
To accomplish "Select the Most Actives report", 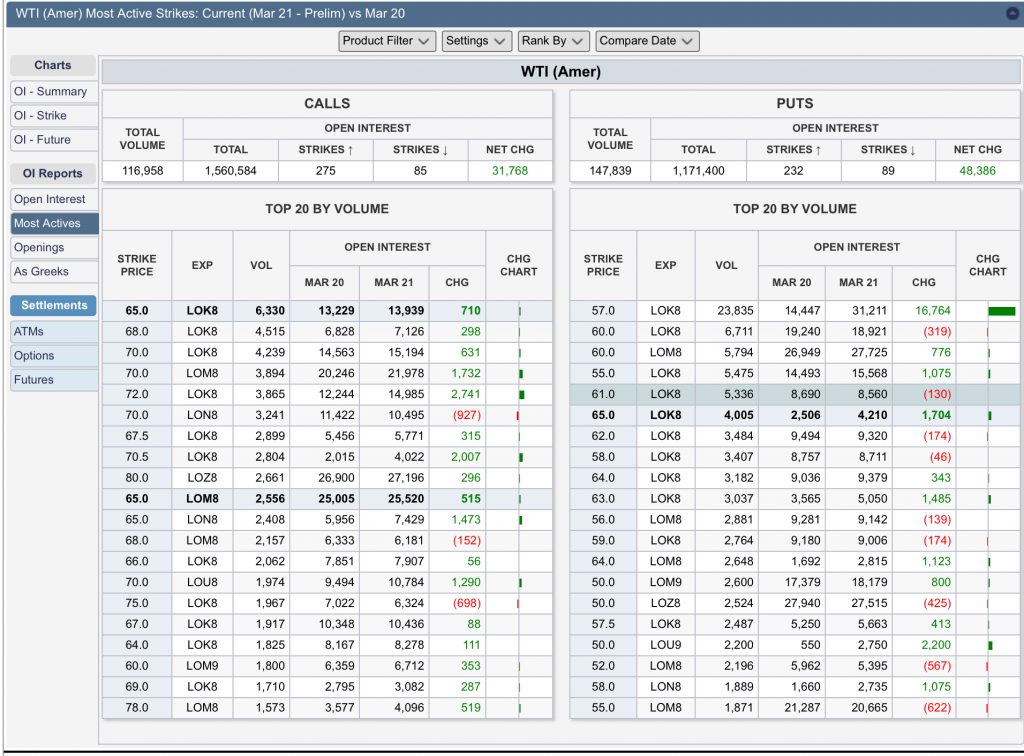I will point(54,223).
